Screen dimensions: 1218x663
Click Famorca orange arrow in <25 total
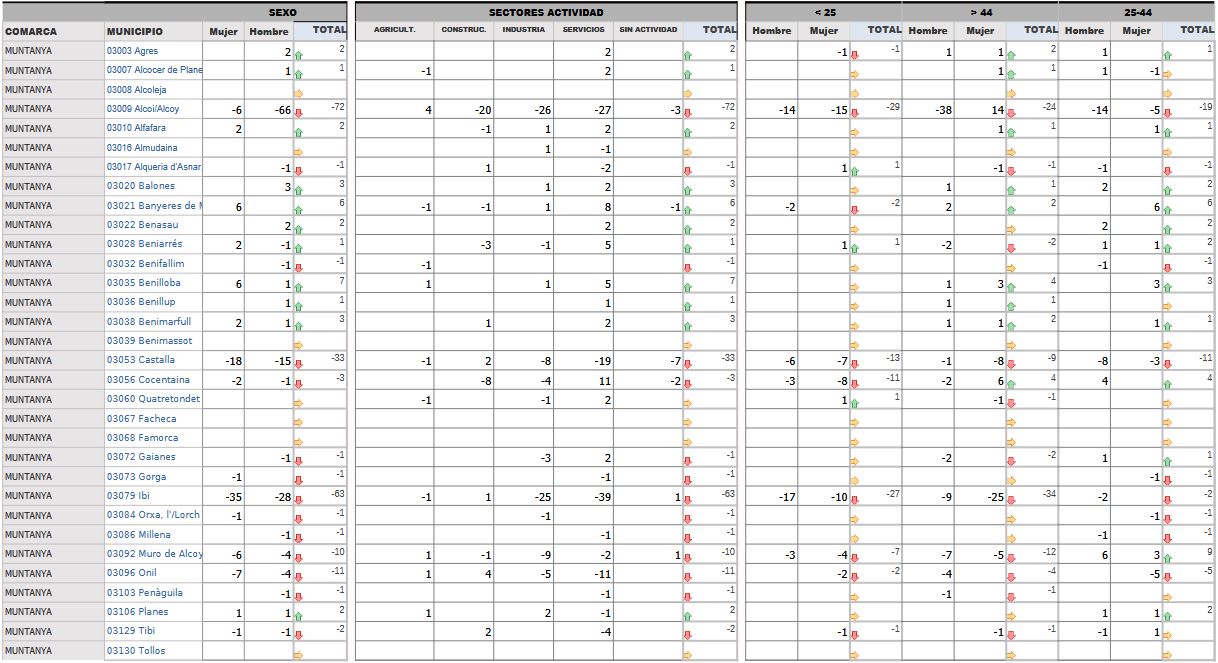[855, 442]
